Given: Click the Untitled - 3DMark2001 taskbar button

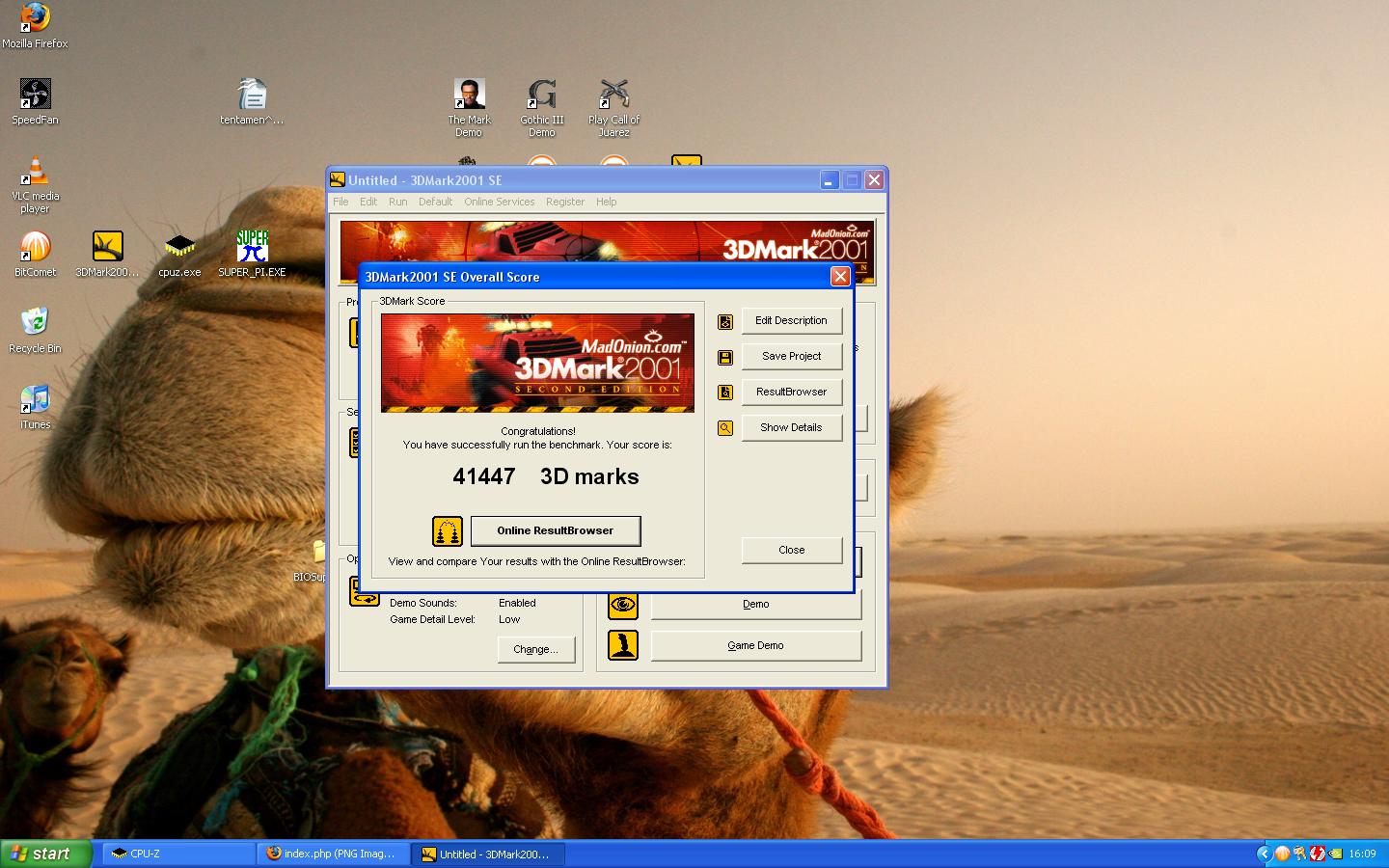Looking at the screenshot, I should pos(488,854).
